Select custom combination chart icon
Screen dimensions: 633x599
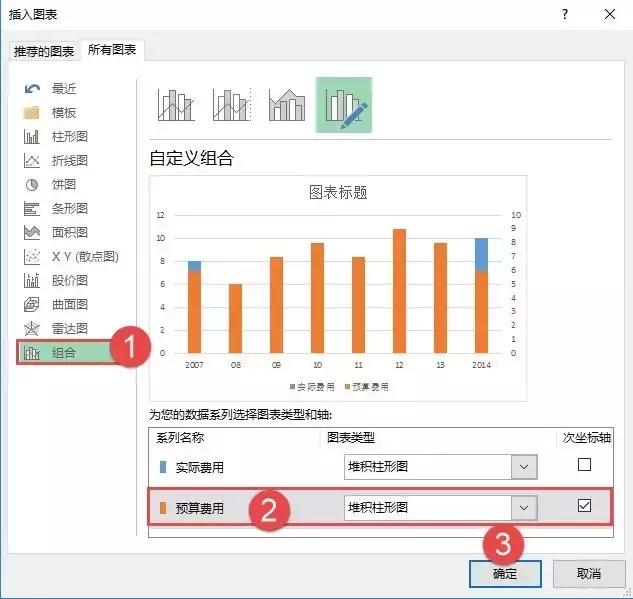pyautogui.click(x=344, y=105)
